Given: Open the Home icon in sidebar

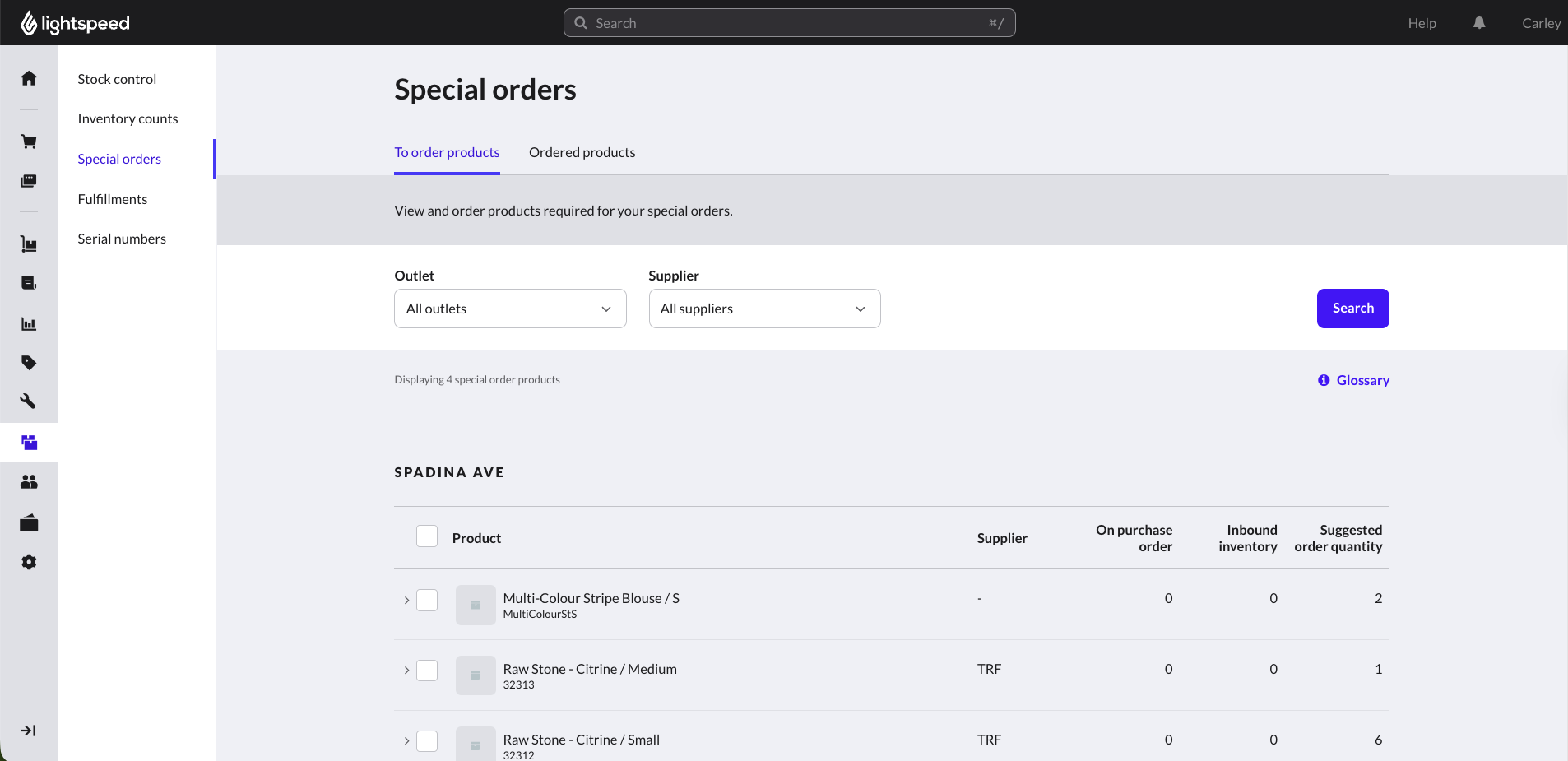Looking at the screenshot, I should click(x=29, y=78).
